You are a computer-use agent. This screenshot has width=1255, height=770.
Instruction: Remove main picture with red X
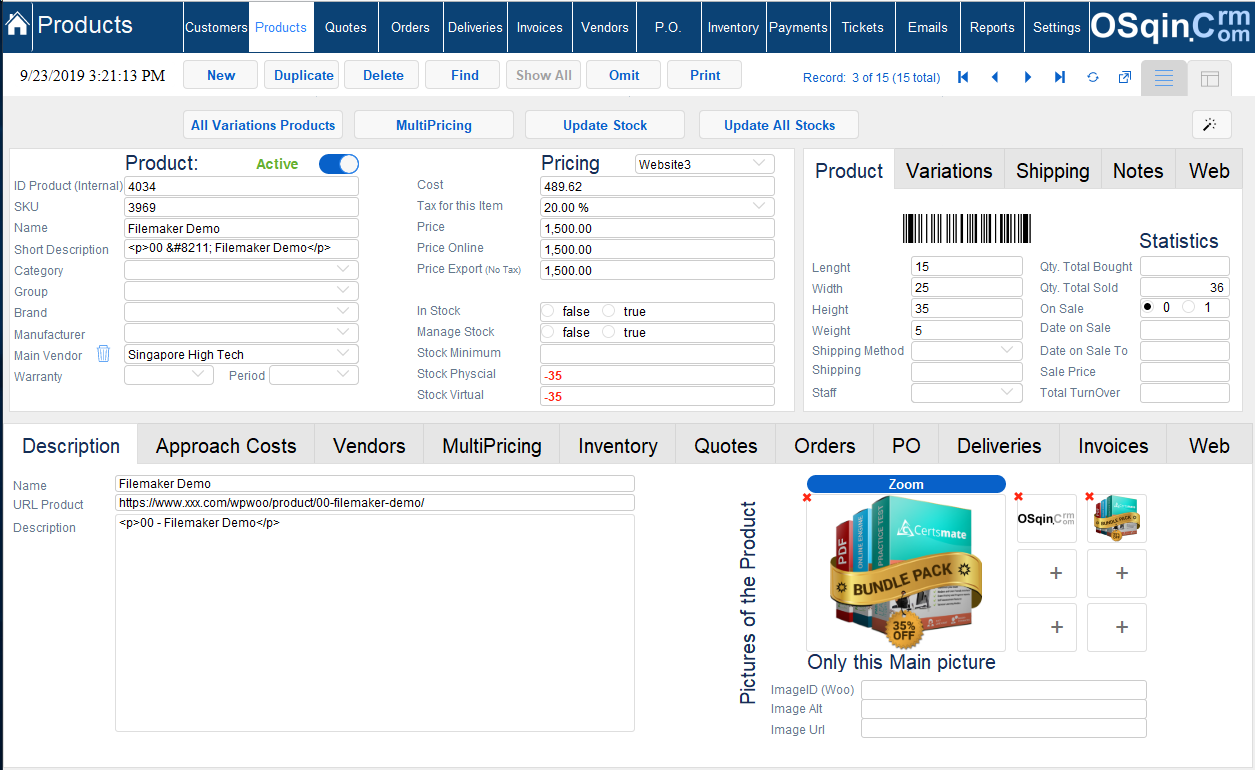(806, 497)
